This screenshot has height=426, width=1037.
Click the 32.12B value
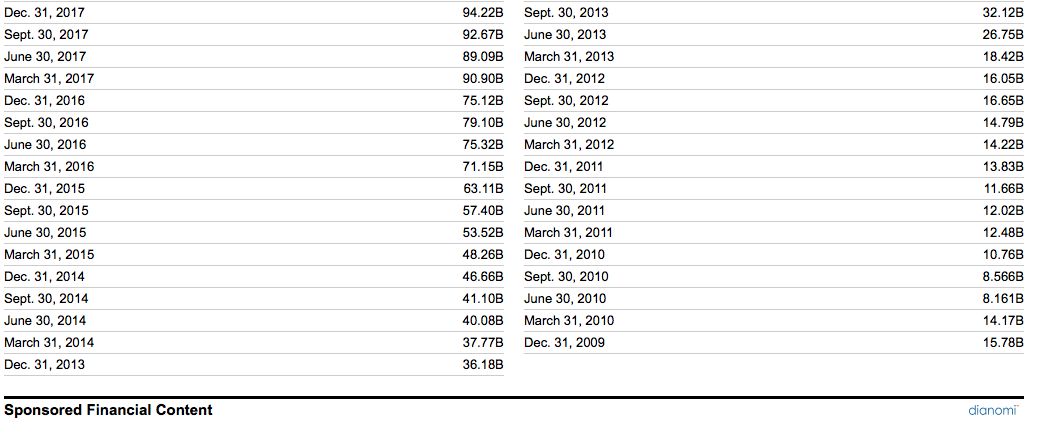[x=1003, y=13]
